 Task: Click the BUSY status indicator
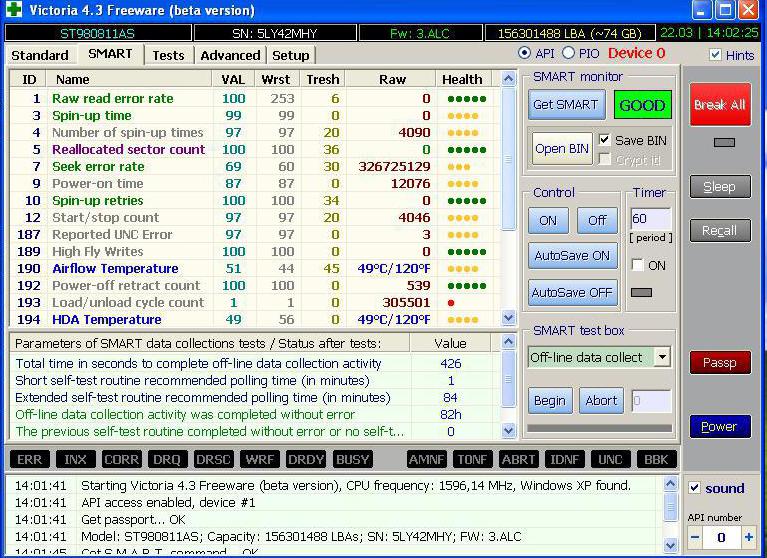[353, 459]
